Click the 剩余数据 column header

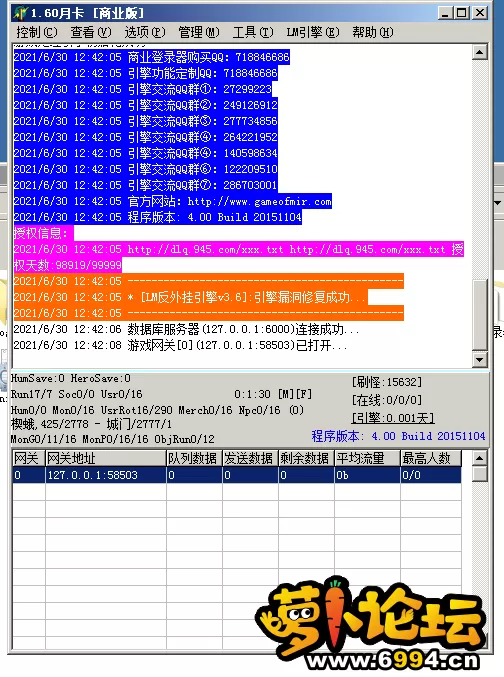coord(306,458)
